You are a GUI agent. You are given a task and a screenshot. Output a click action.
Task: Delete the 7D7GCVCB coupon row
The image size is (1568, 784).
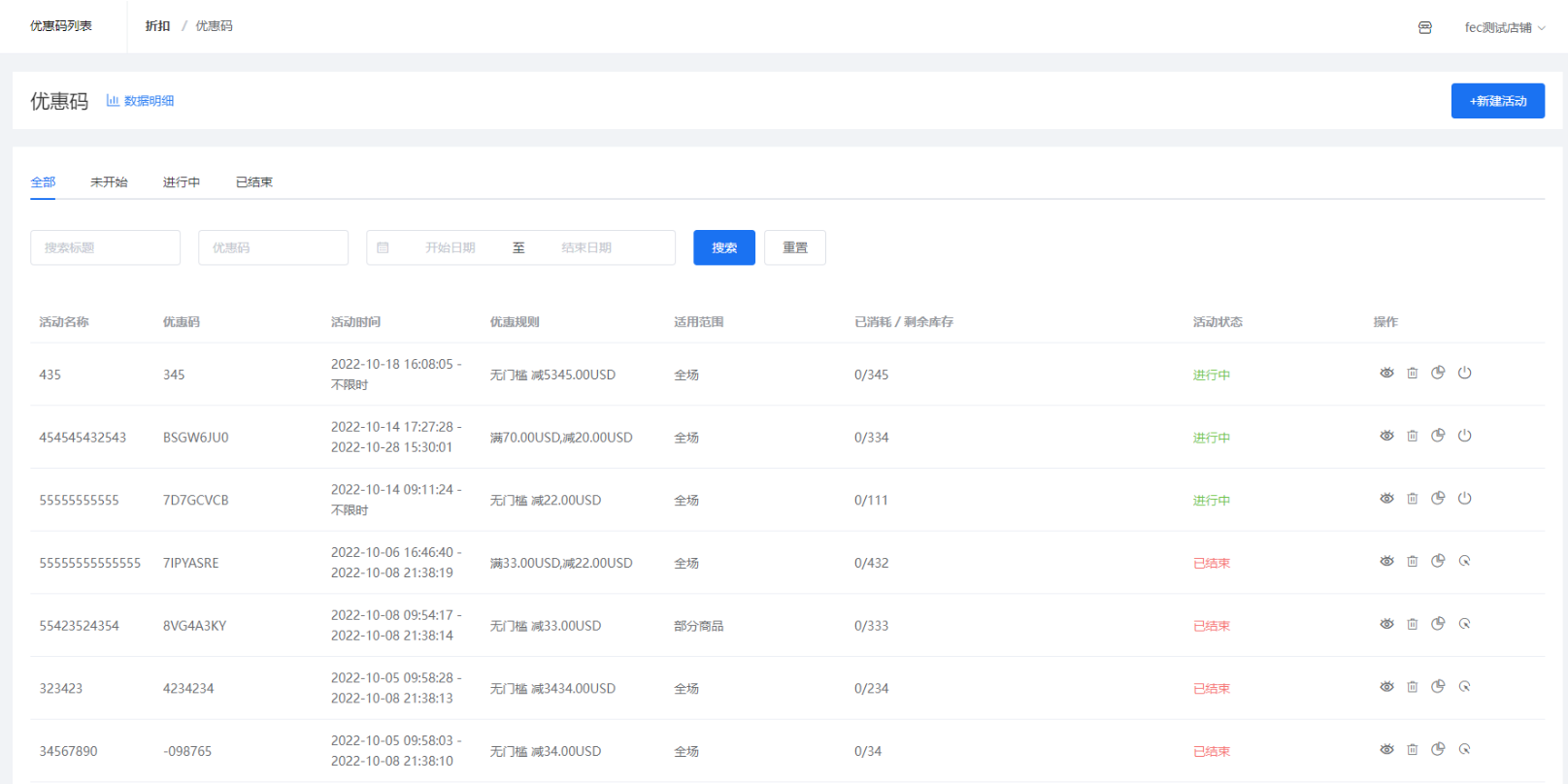click(1413, 499)
